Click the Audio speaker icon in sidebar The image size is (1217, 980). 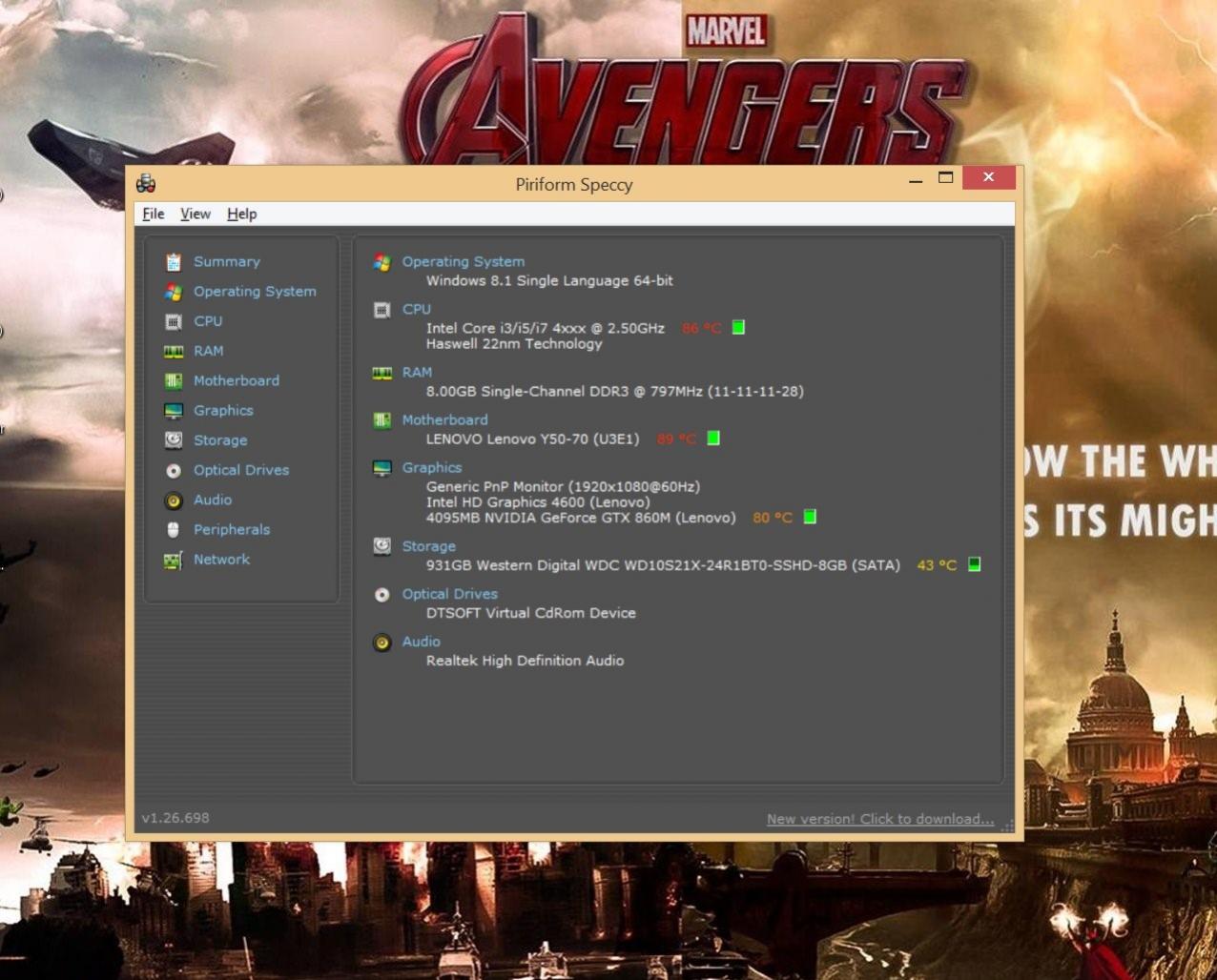(173, 500)
